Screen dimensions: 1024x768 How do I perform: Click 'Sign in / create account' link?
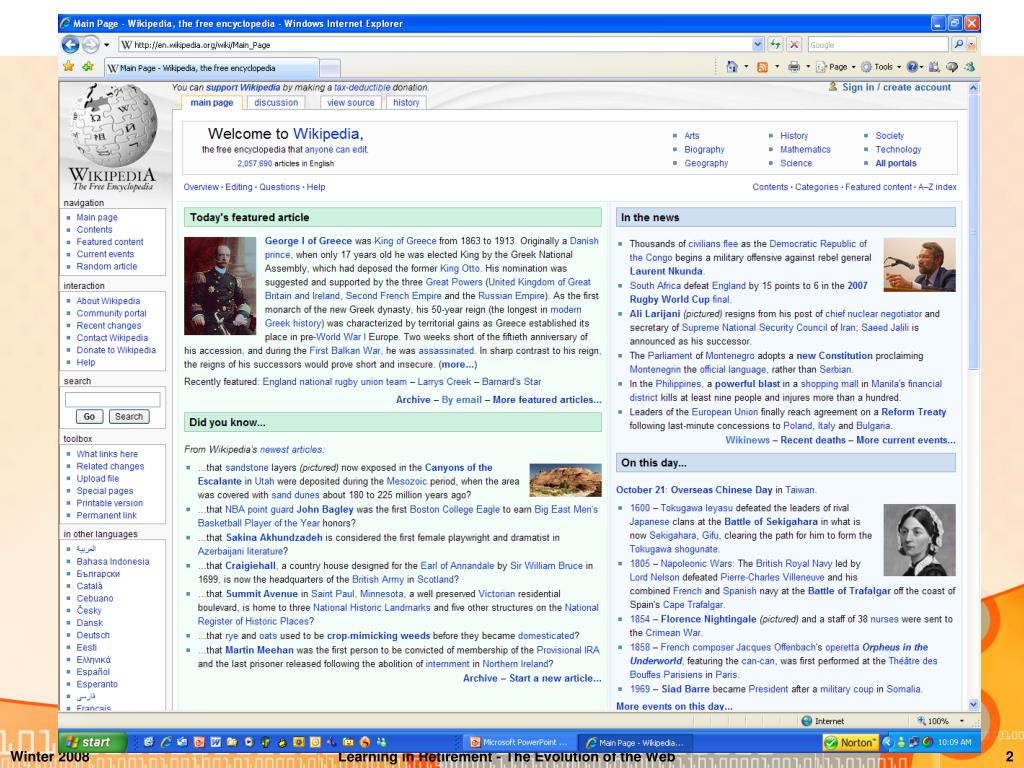[896, 87]
